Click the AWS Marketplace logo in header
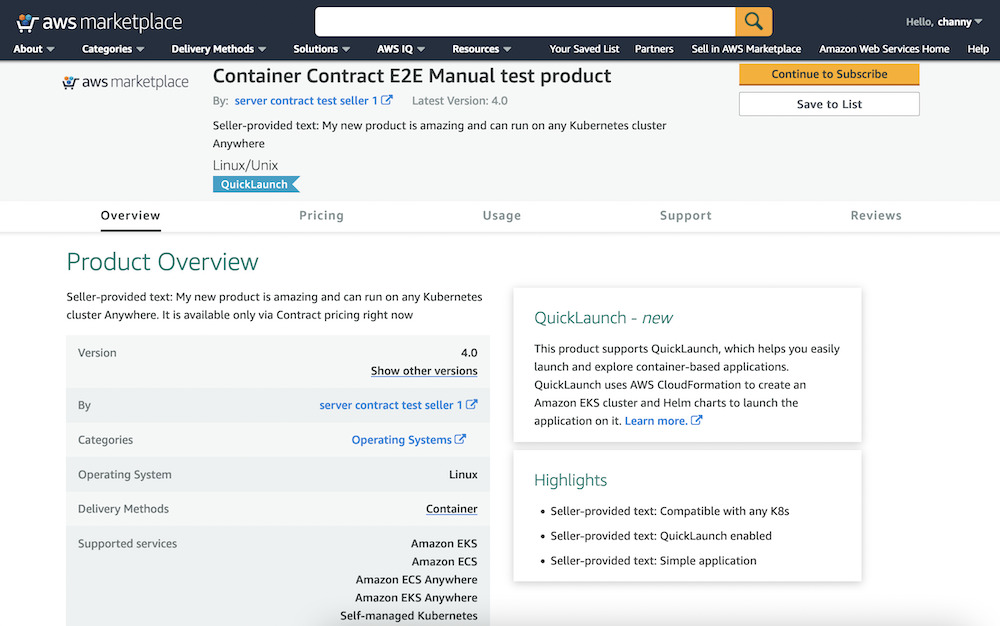 (x=99, y=21)
